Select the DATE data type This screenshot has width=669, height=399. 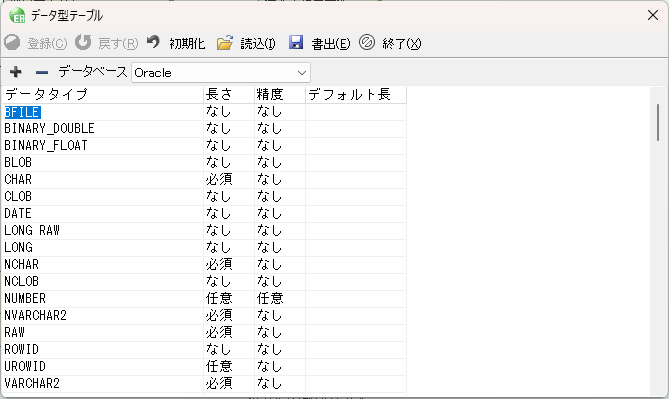tap(102, 214)
